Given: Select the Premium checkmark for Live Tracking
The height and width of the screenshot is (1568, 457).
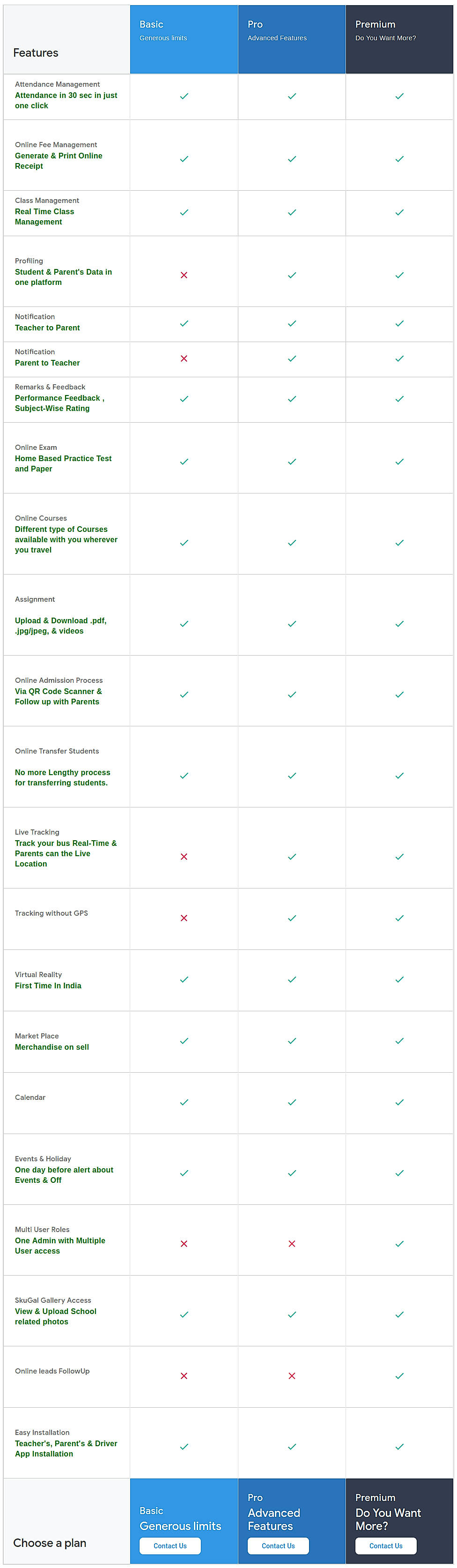Looking at the screenshot, I should pos(399,857).
